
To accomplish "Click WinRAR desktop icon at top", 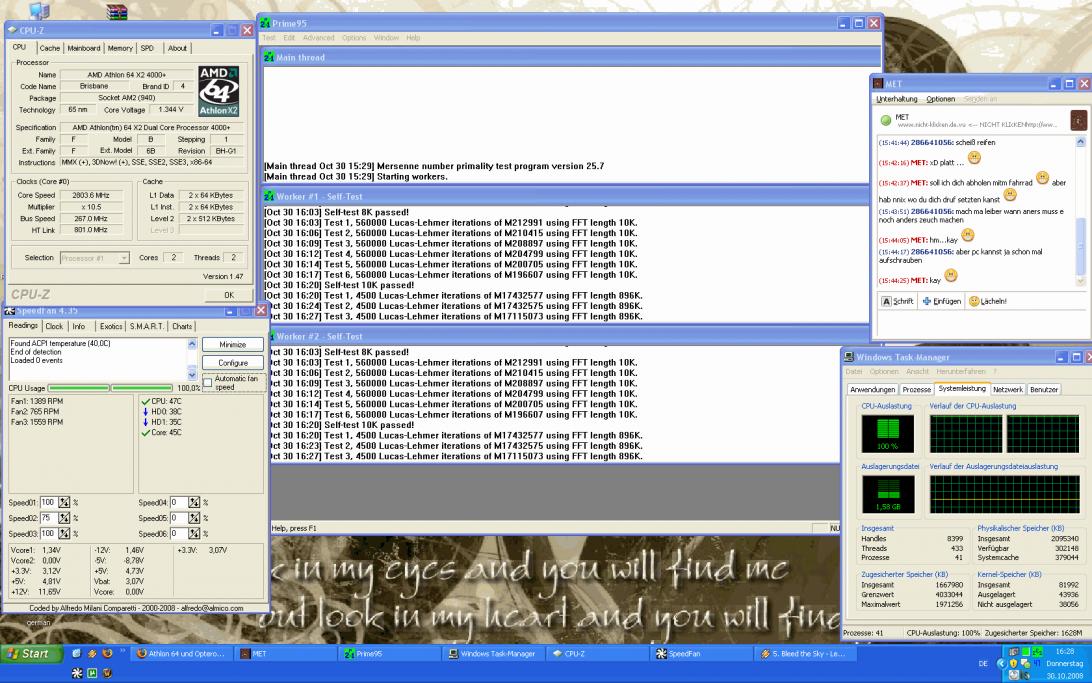I will 116,11.
